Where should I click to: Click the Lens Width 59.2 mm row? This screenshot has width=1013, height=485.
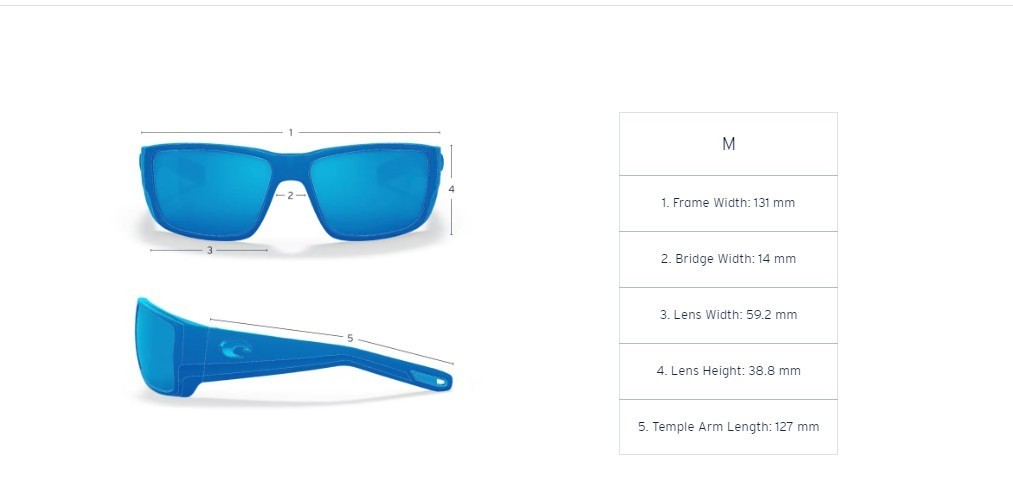pos(728,315)
